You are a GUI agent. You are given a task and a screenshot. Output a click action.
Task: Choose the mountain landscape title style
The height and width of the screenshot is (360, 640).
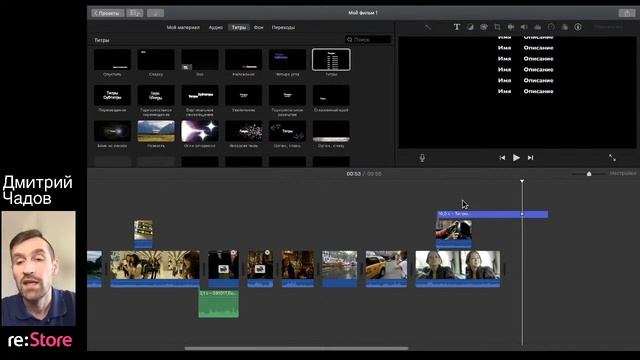156,131
